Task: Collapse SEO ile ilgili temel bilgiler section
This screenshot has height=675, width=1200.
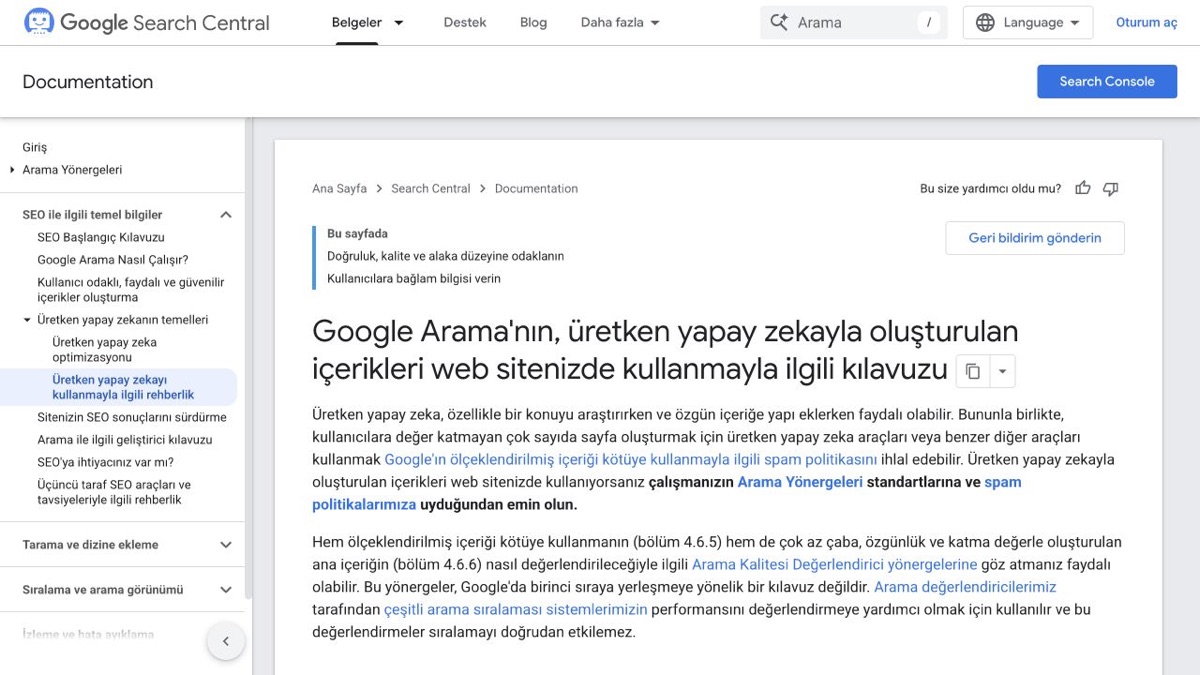Action: [226, 214]
